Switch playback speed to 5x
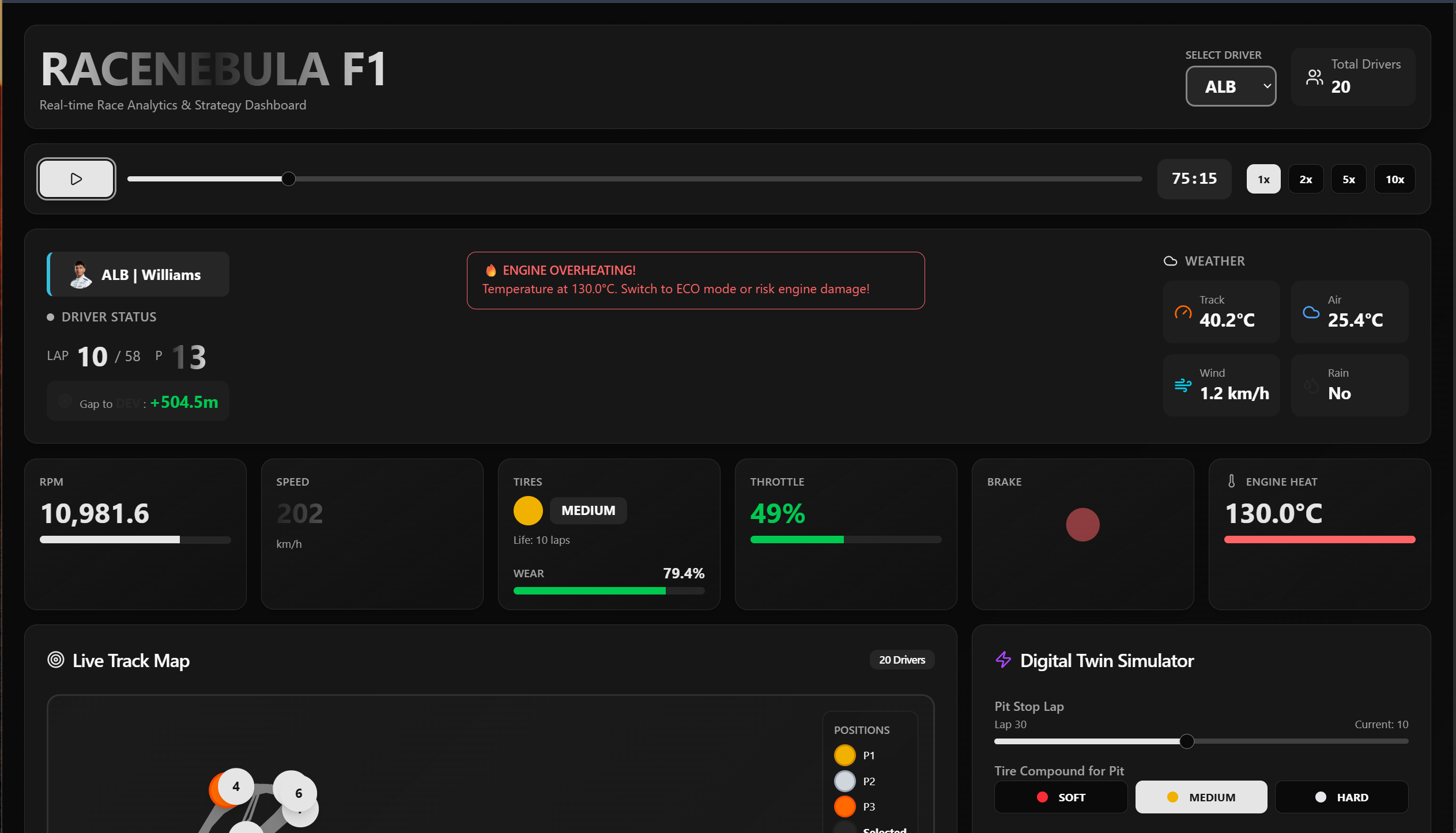 [x=1348, y=179]
